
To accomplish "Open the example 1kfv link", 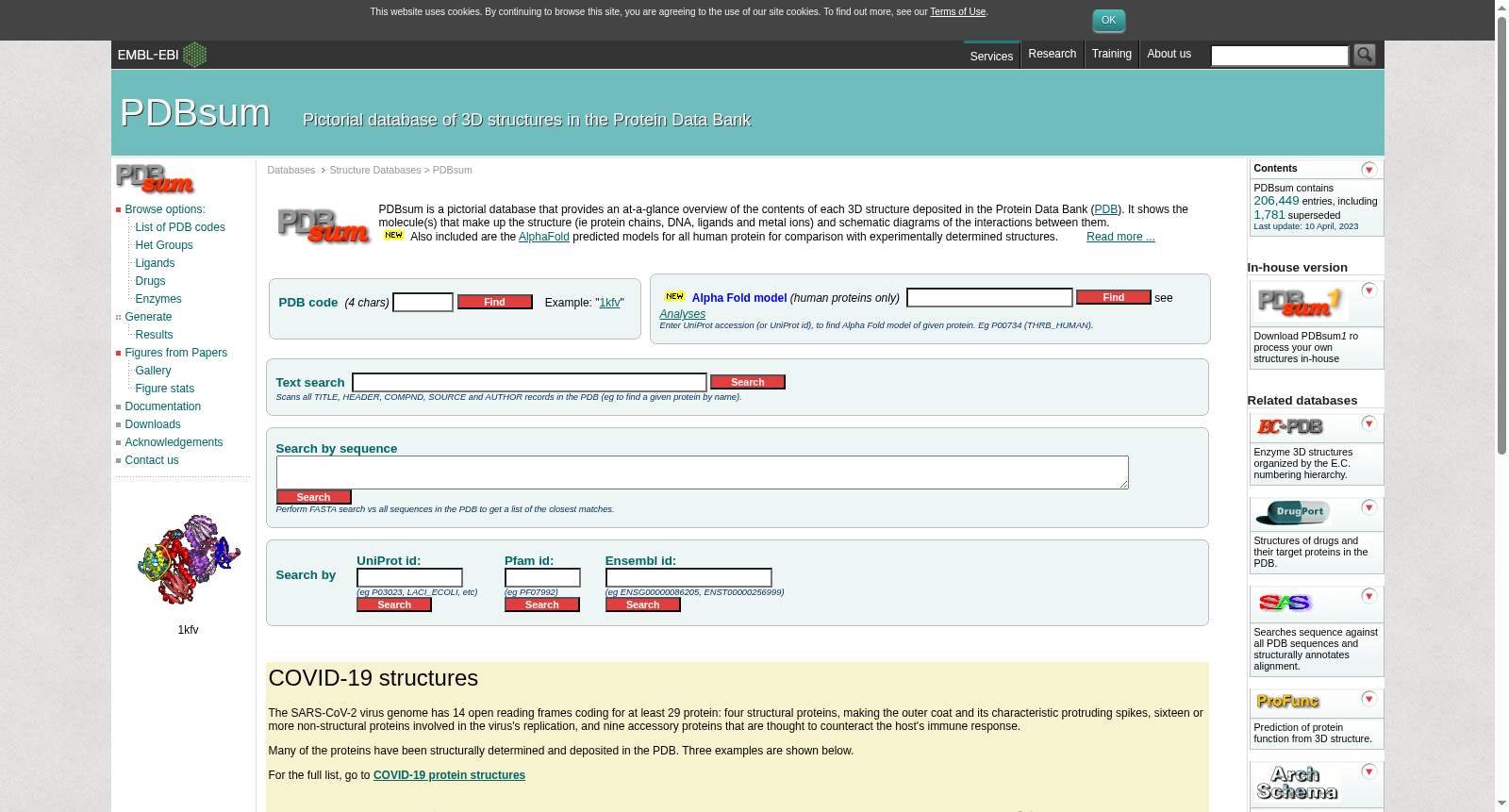I will pos(610,303).
